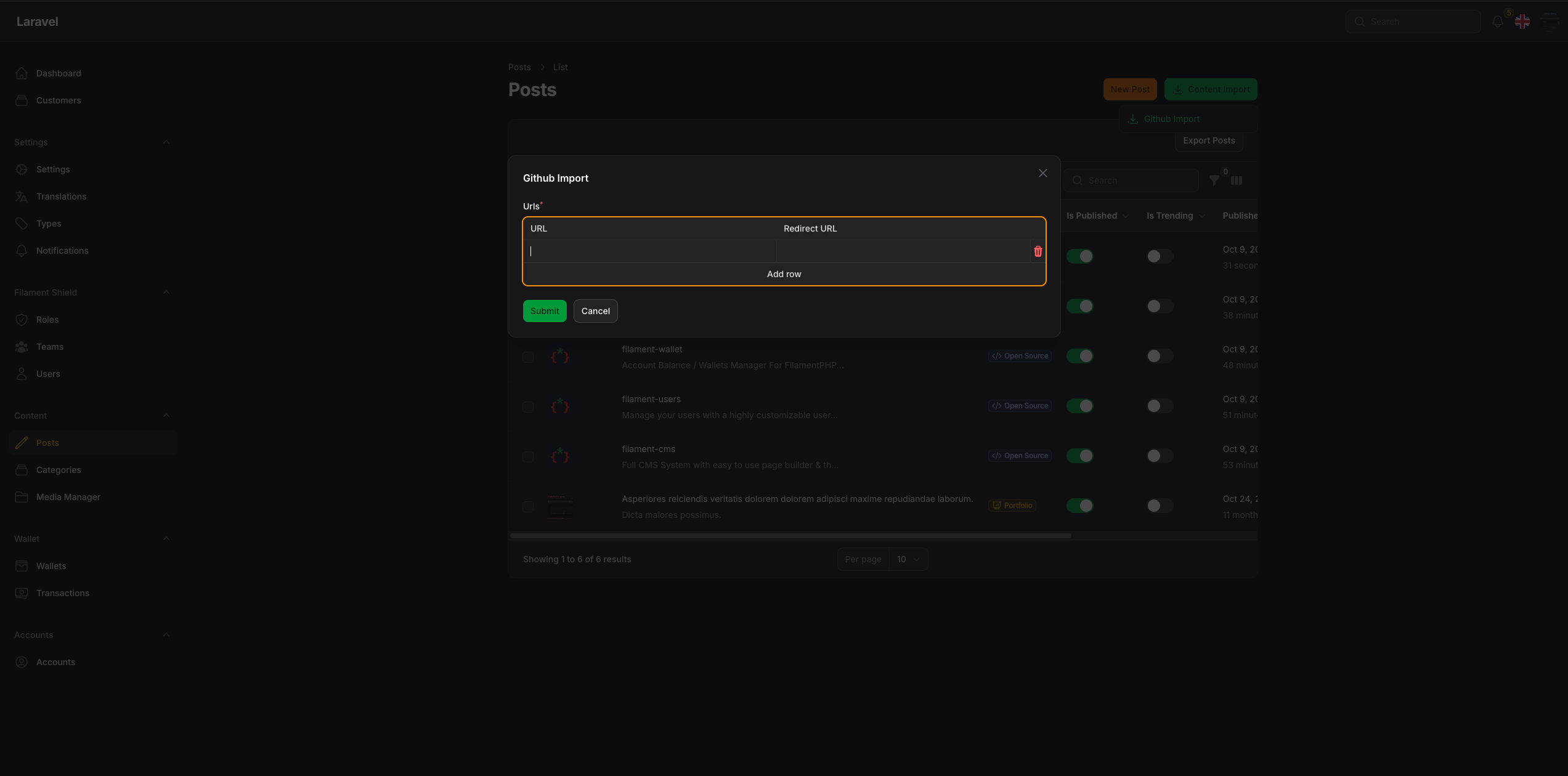The height and width of the screenshot is (776, 1568).
Task: Delete the URL row with trash icon
Action: pos(1038,251)
